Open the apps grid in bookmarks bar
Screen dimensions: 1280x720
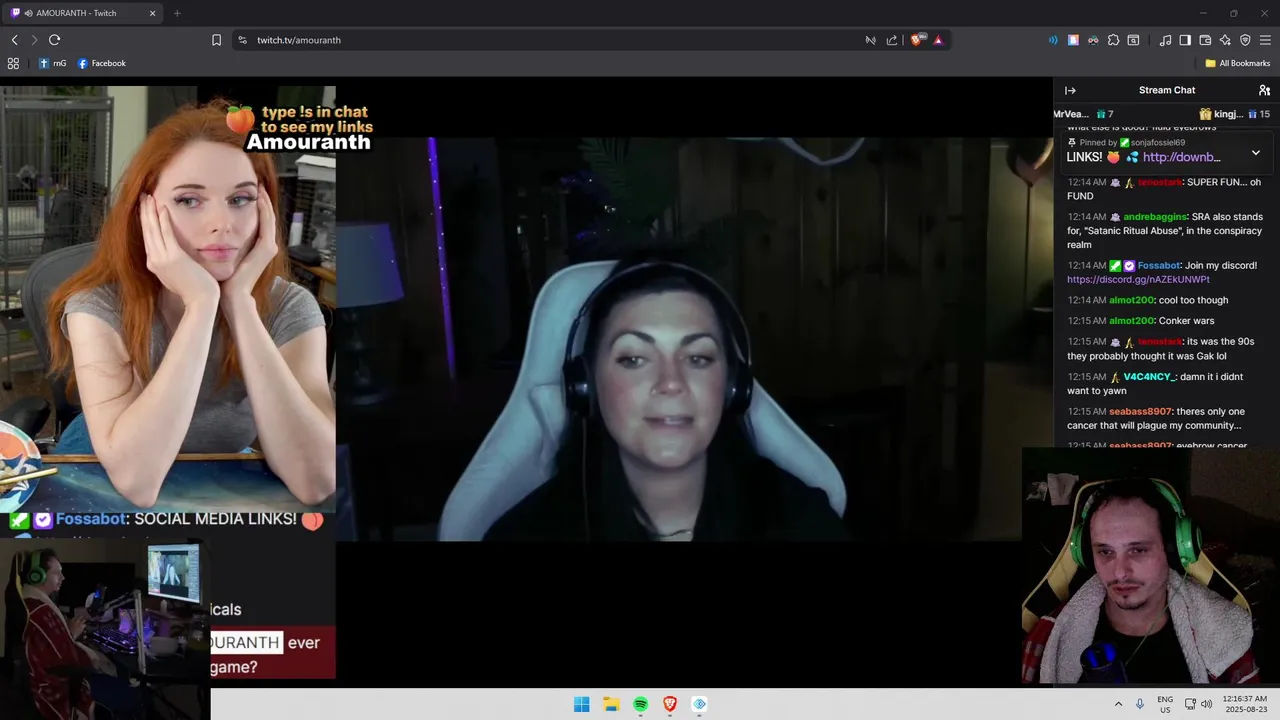pyautogui.click(x=13, y=63)
